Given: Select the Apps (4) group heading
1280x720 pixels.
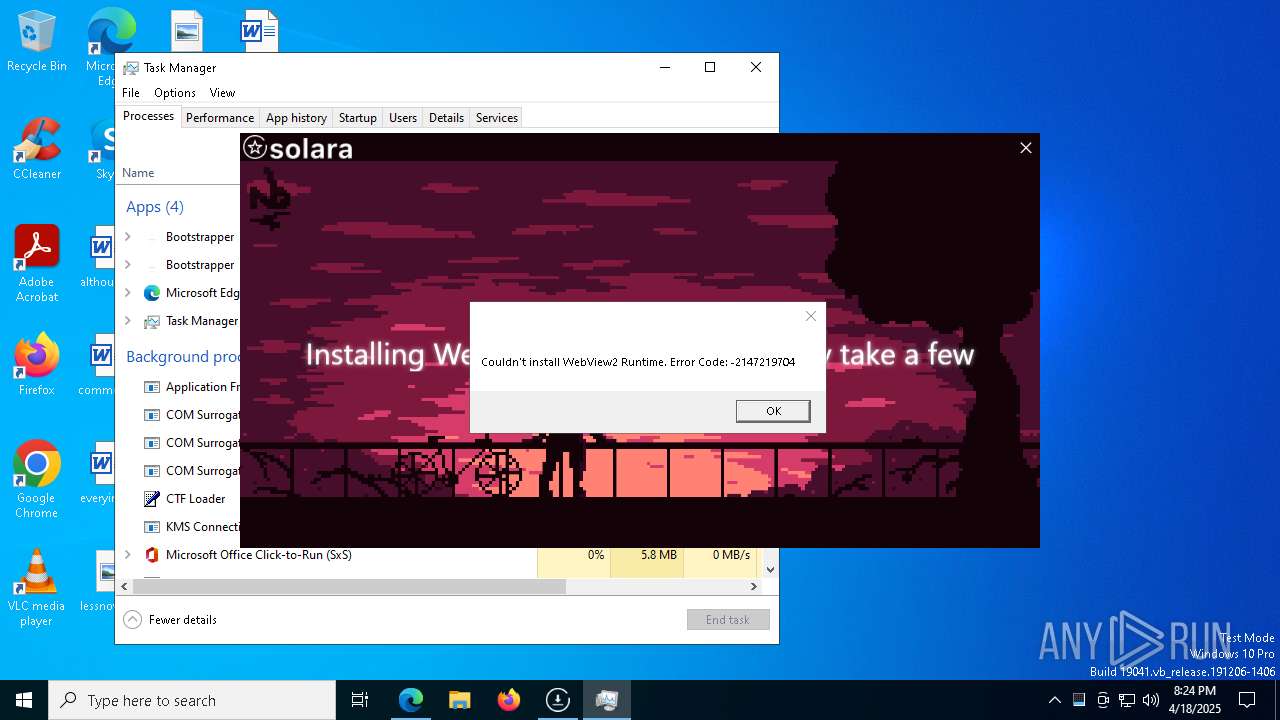Looking at the screenshot, I should click(155, 207).
